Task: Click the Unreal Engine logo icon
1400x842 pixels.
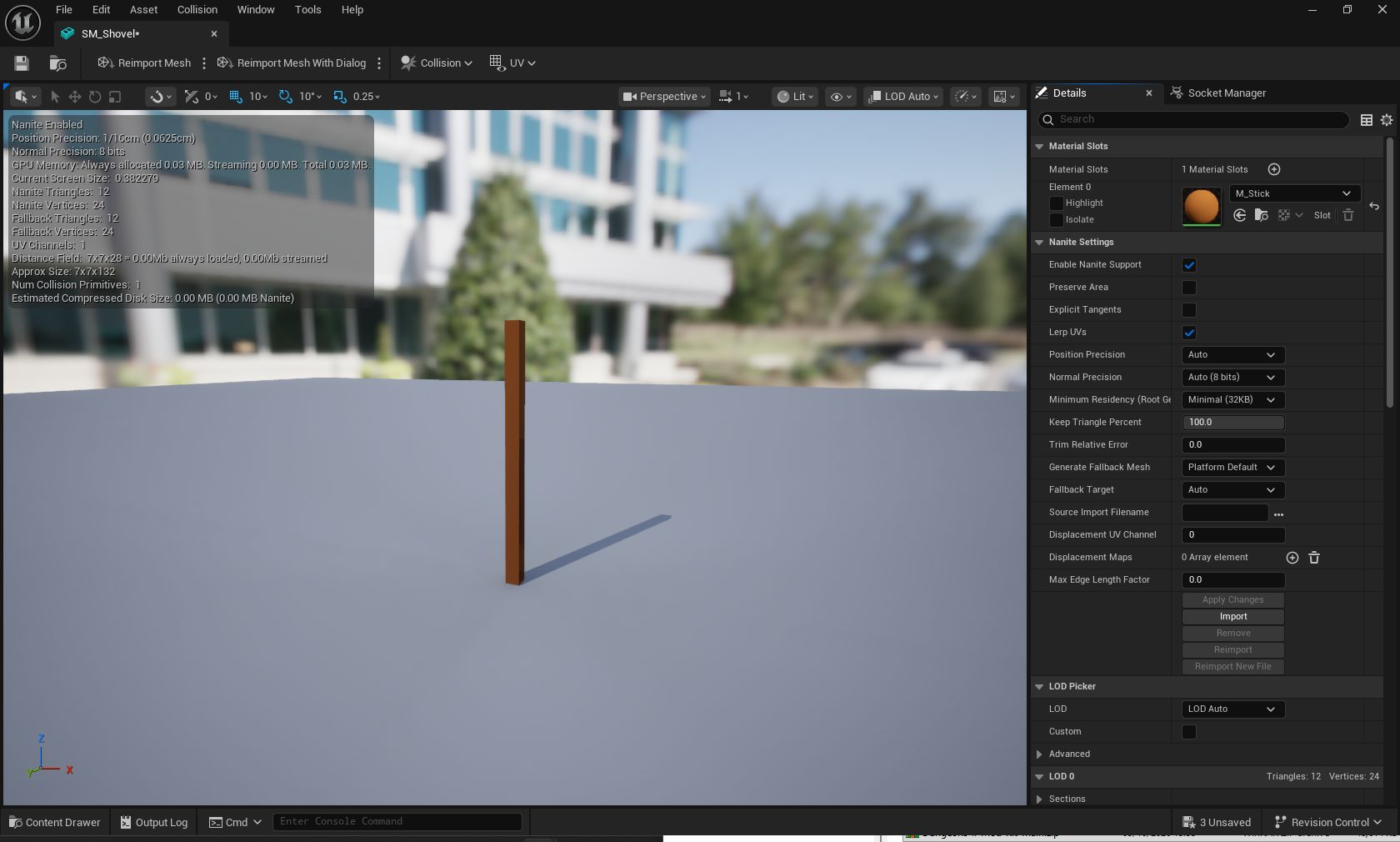Action: tap(22, 23)
